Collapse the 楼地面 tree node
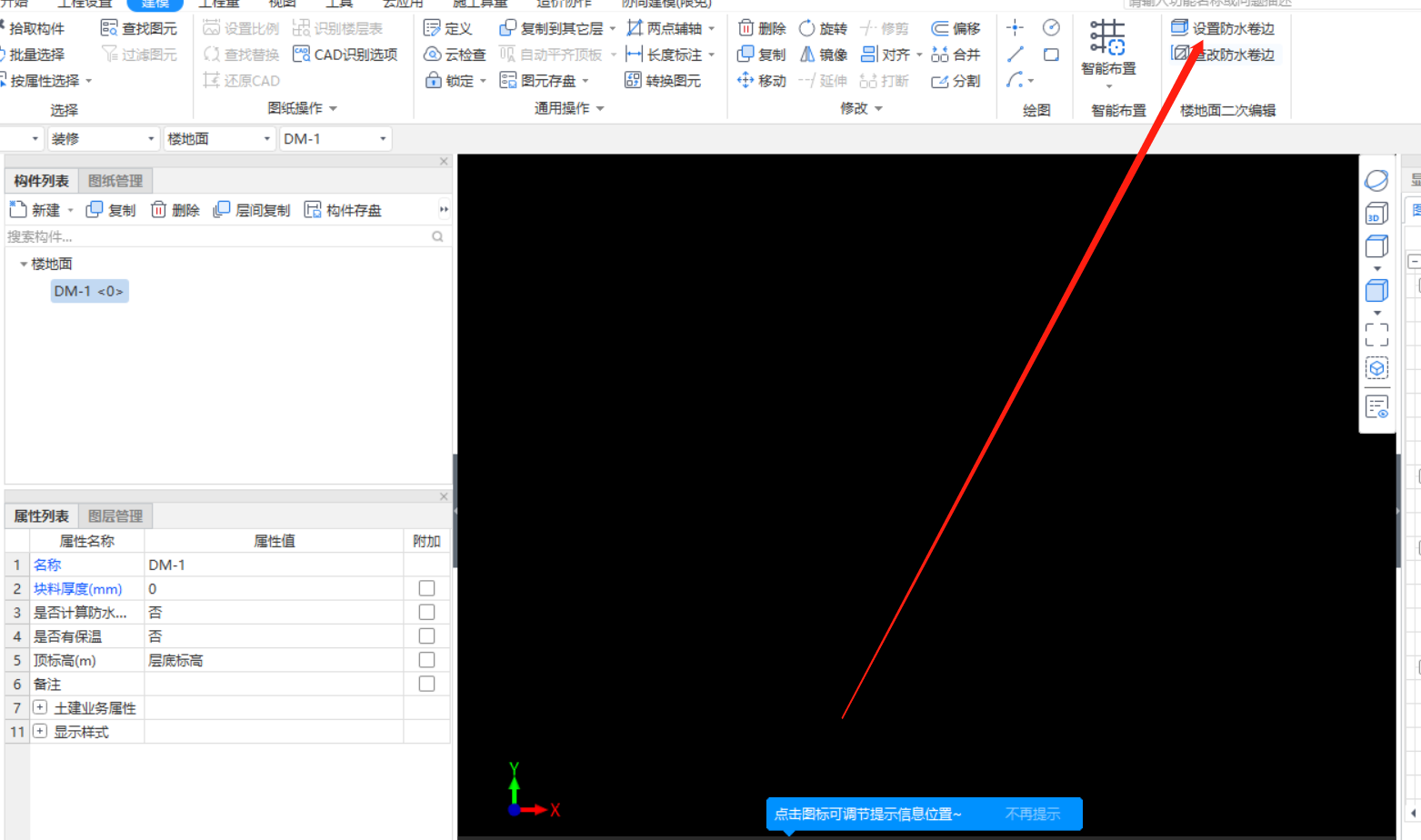 tap(24, 264)
